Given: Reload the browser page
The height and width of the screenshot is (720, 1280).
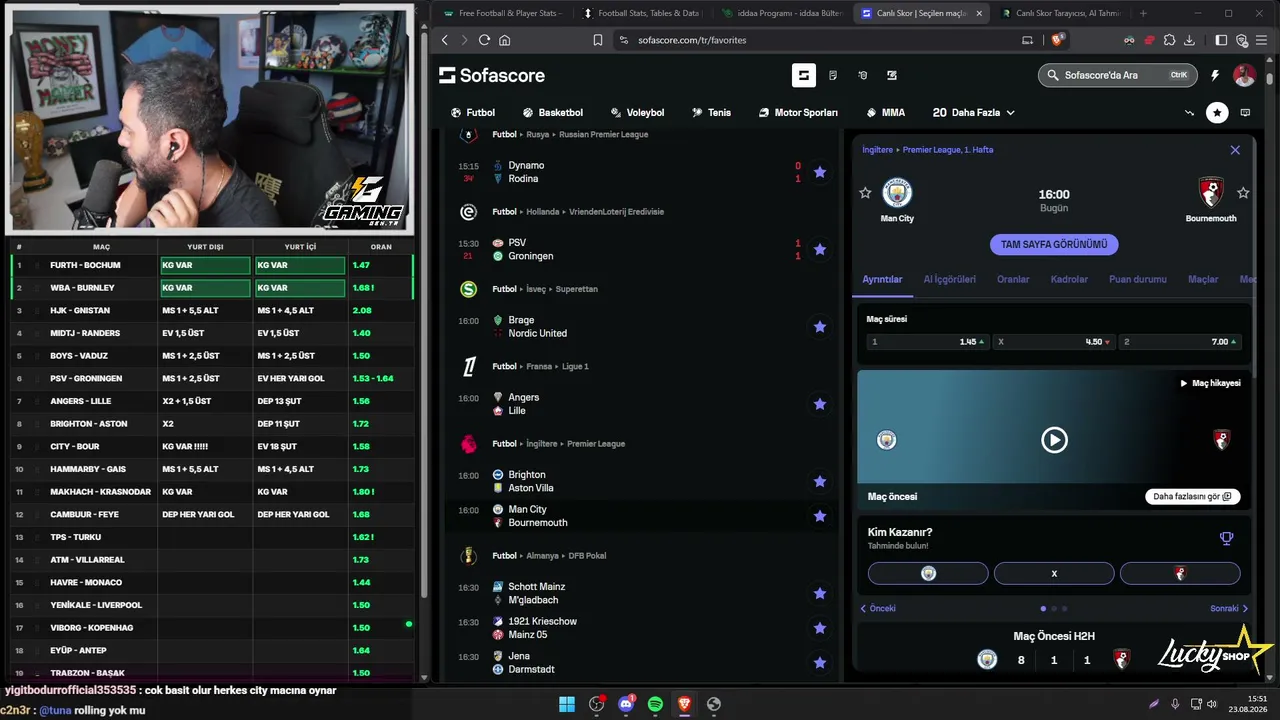Looking at the screenshot, I should [x=484, y=40].
